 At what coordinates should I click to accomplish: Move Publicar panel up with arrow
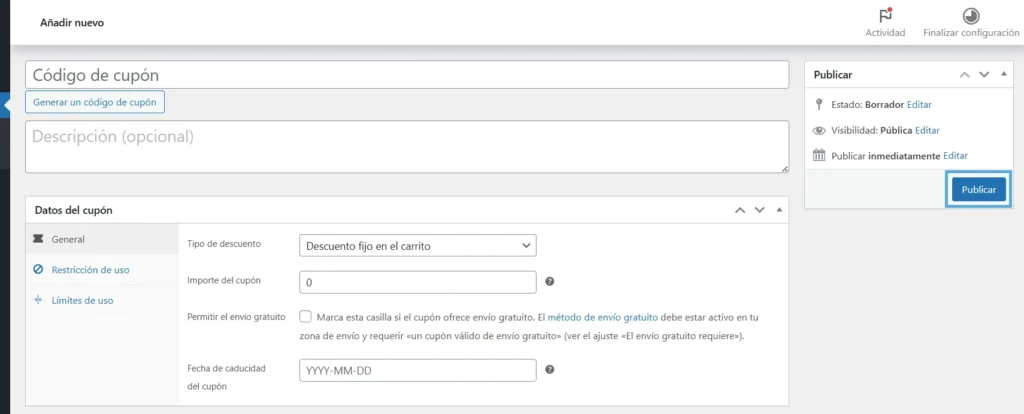[x=964, y=75]
